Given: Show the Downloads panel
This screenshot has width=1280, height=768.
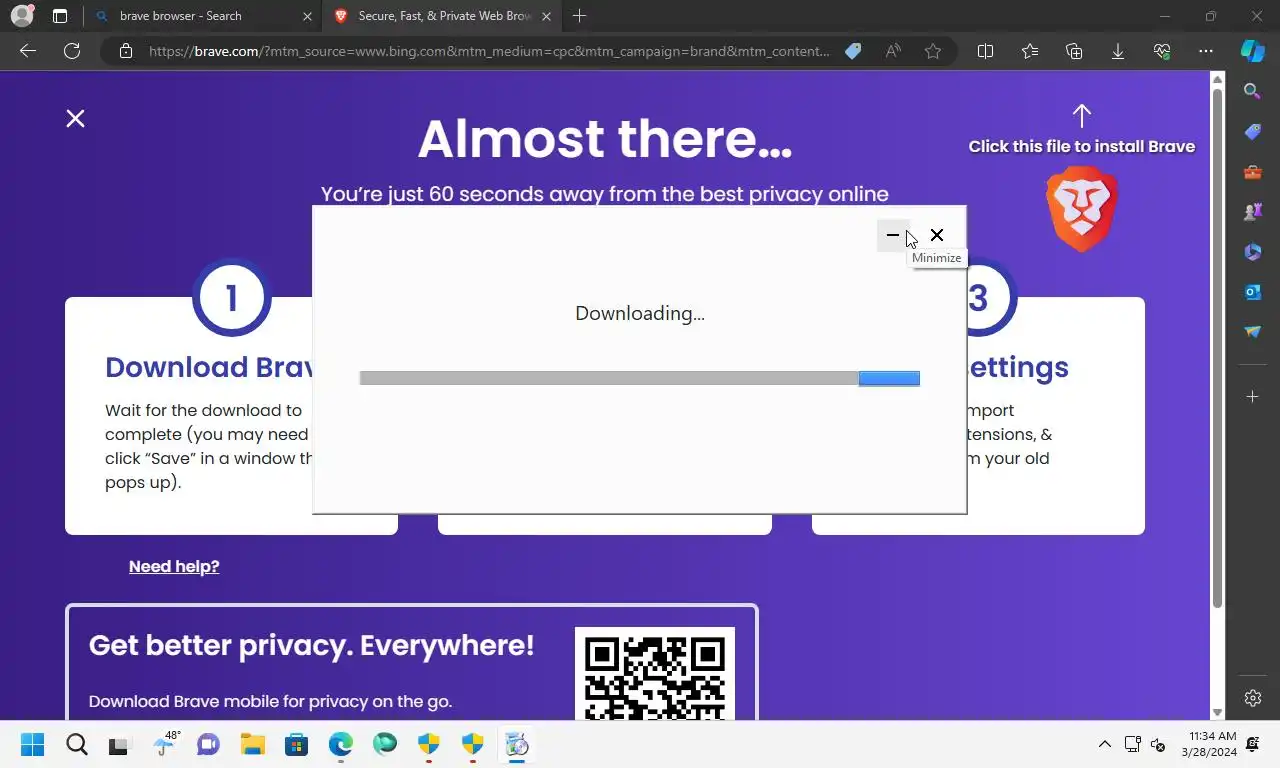Looking at the screenshot, I should tap(1118, 51).
